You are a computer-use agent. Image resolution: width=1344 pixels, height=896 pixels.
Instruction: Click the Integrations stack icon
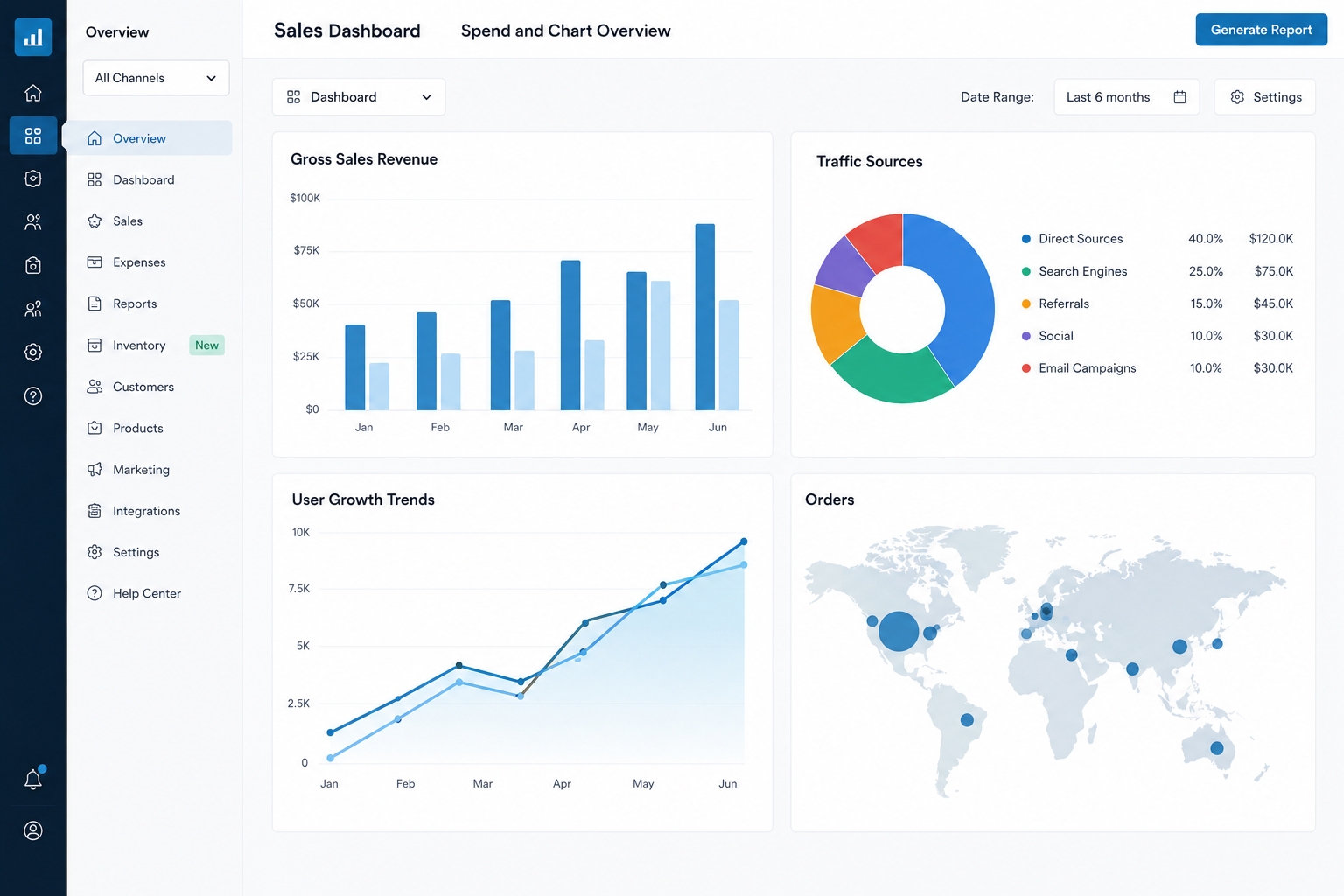[94, 511]
